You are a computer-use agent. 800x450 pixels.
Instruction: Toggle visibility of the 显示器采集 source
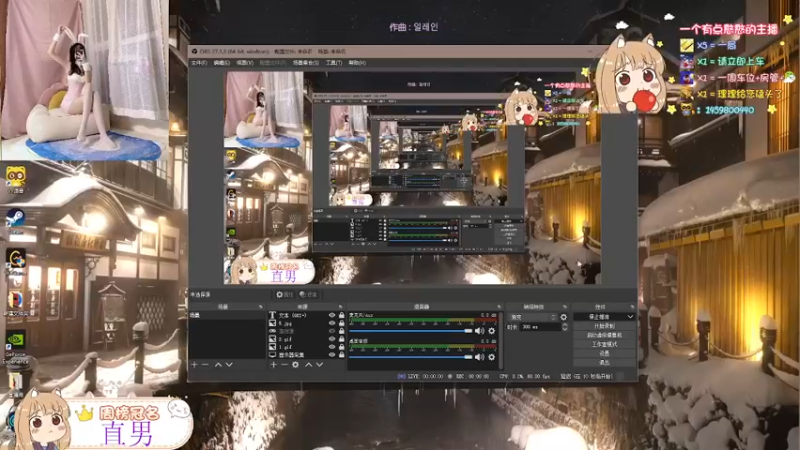click(332, 355)
